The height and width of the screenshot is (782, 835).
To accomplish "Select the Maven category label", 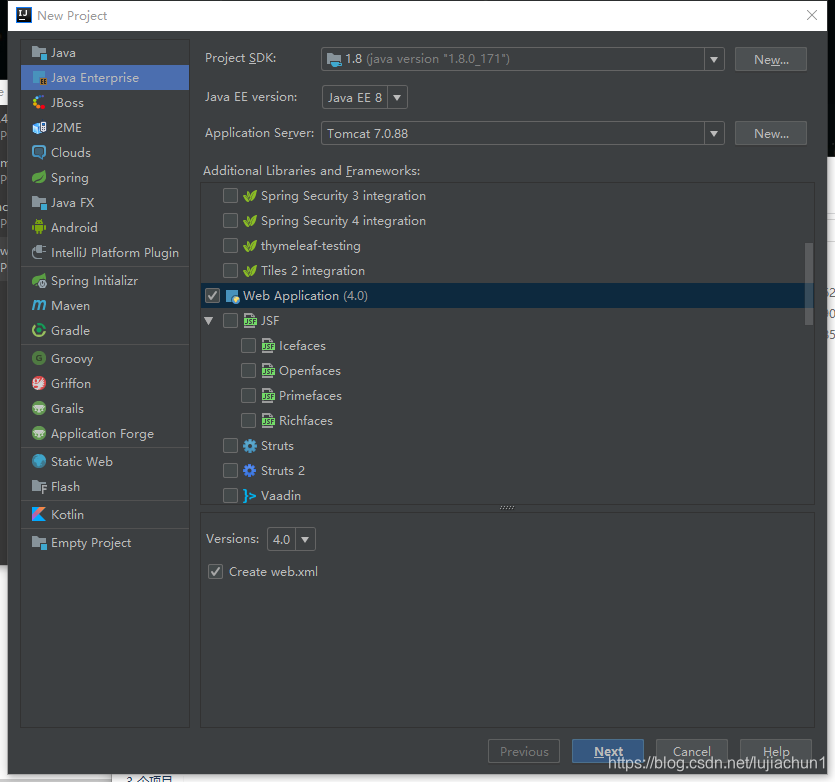I will [x=70, y=306].
